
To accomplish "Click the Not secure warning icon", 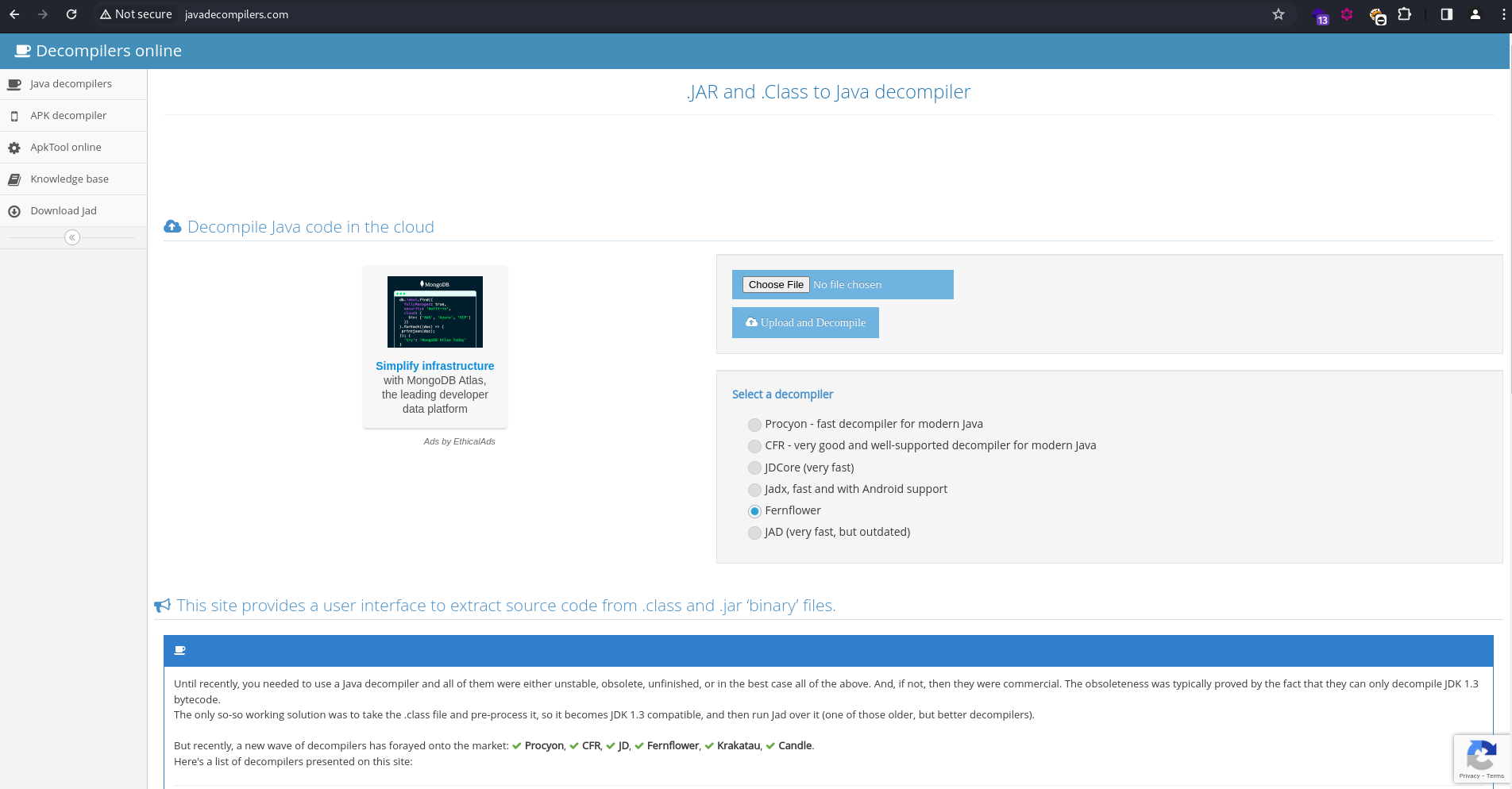I will pyautogui.click(x=105, y=14).
